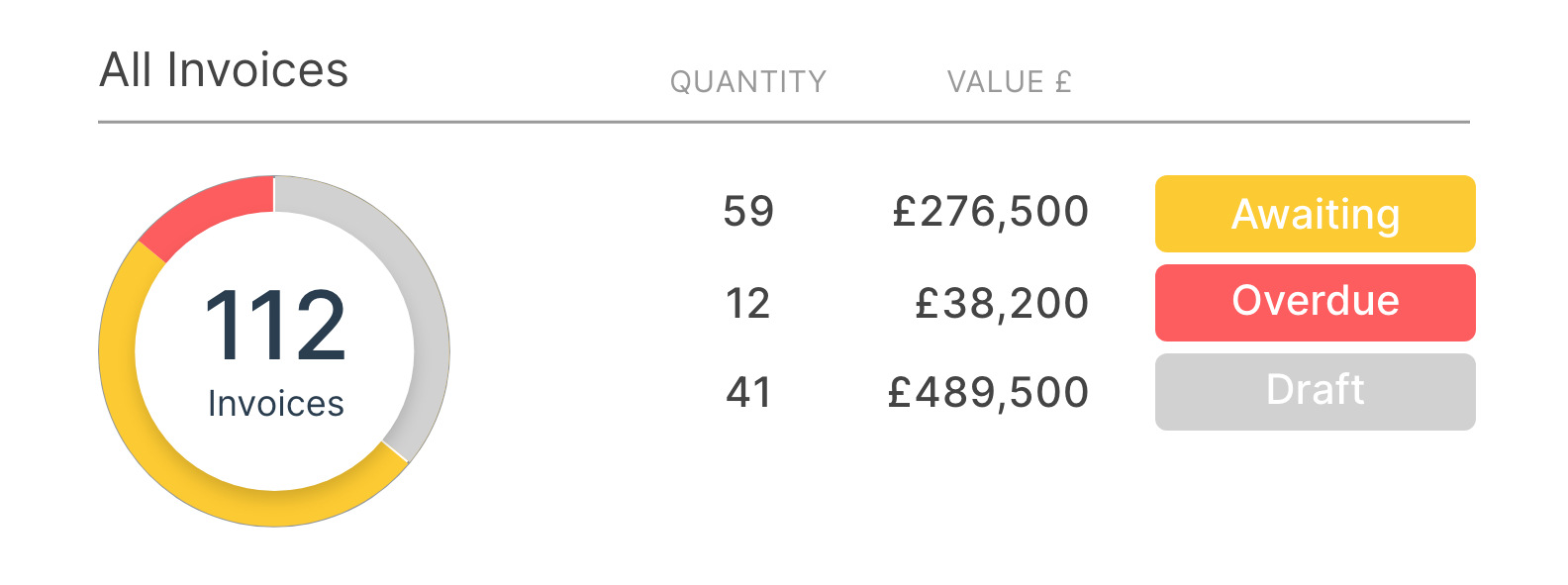Click the 112 total in donut center

(x=275, y=326)
